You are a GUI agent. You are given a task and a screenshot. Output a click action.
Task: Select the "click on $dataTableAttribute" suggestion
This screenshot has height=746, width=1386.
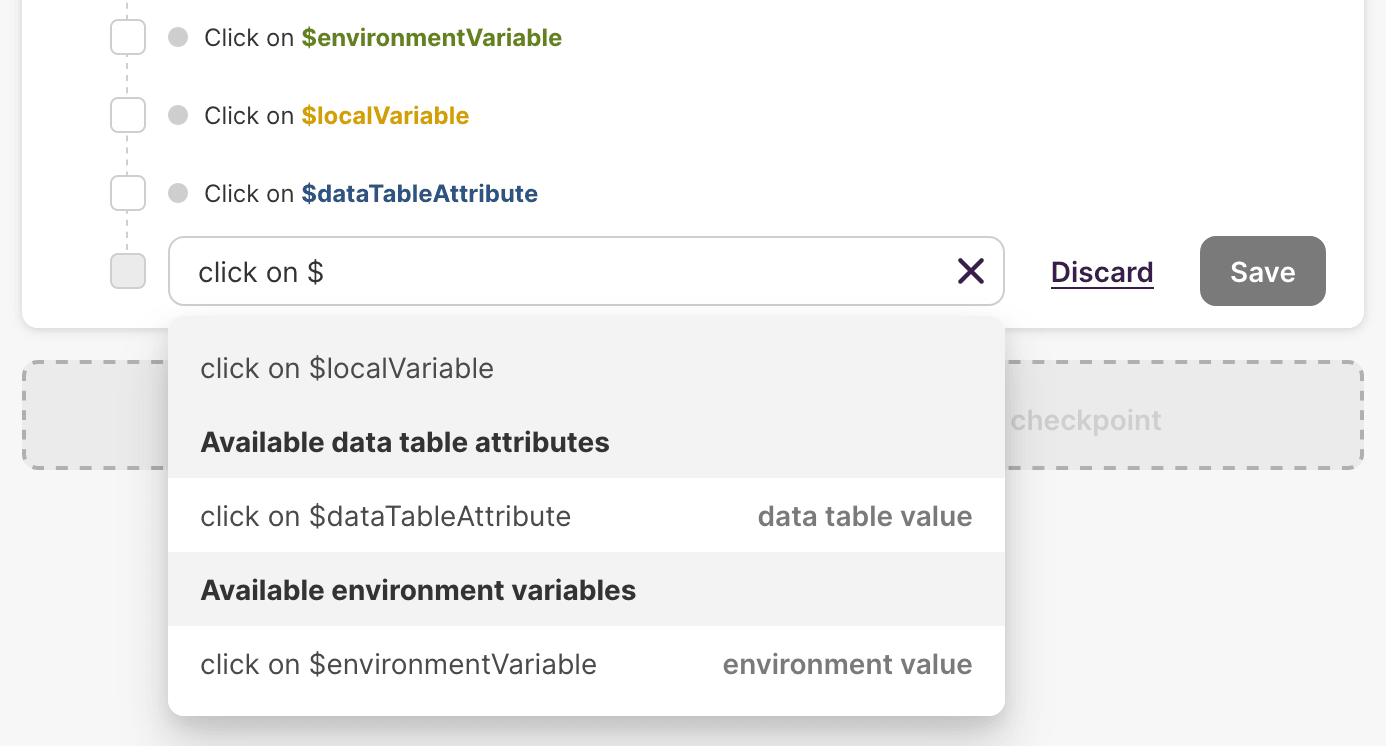point(386,516)
